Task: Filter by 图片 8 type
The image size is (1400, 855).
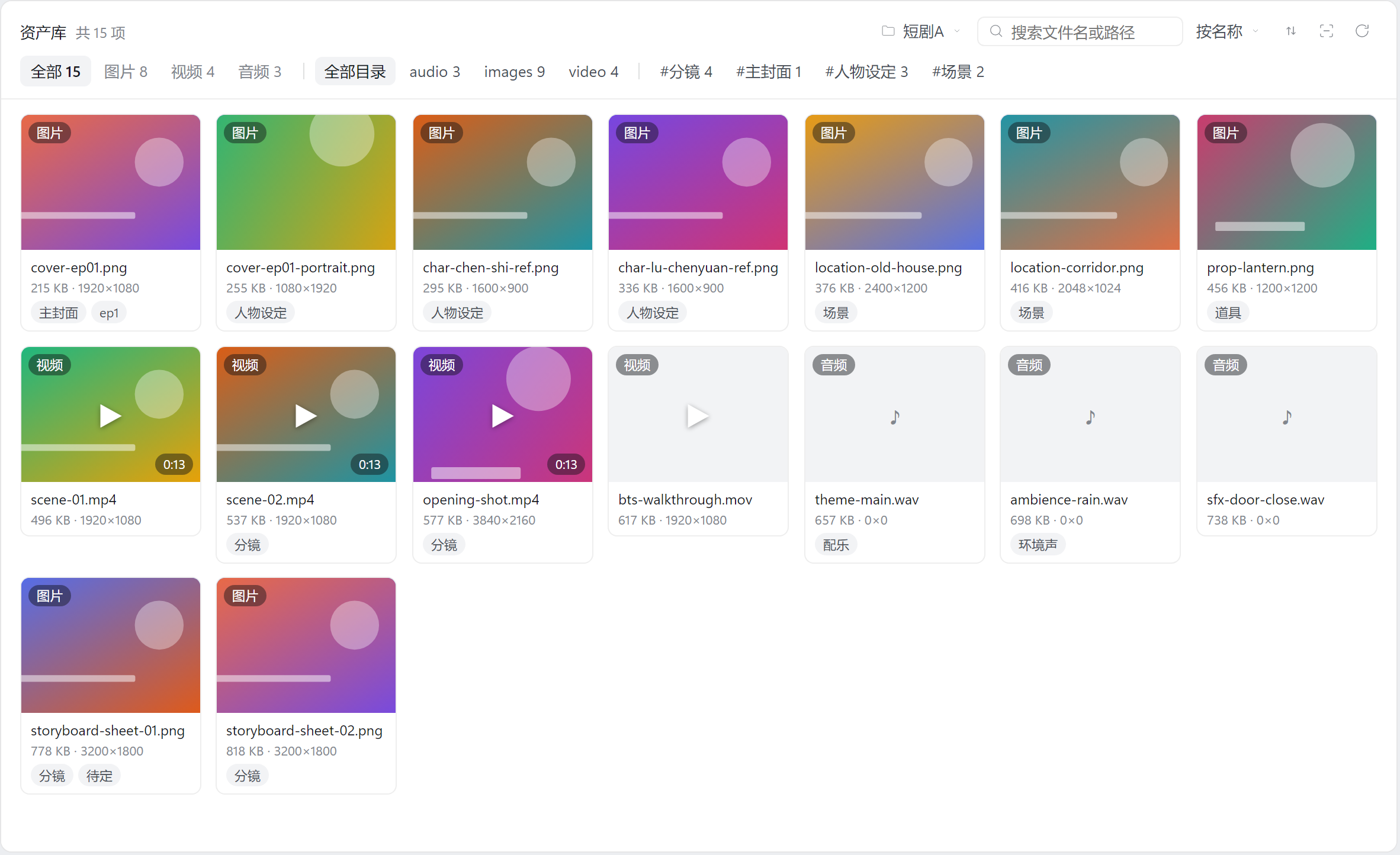Action: pyautogui.click(x=126, y=72)
